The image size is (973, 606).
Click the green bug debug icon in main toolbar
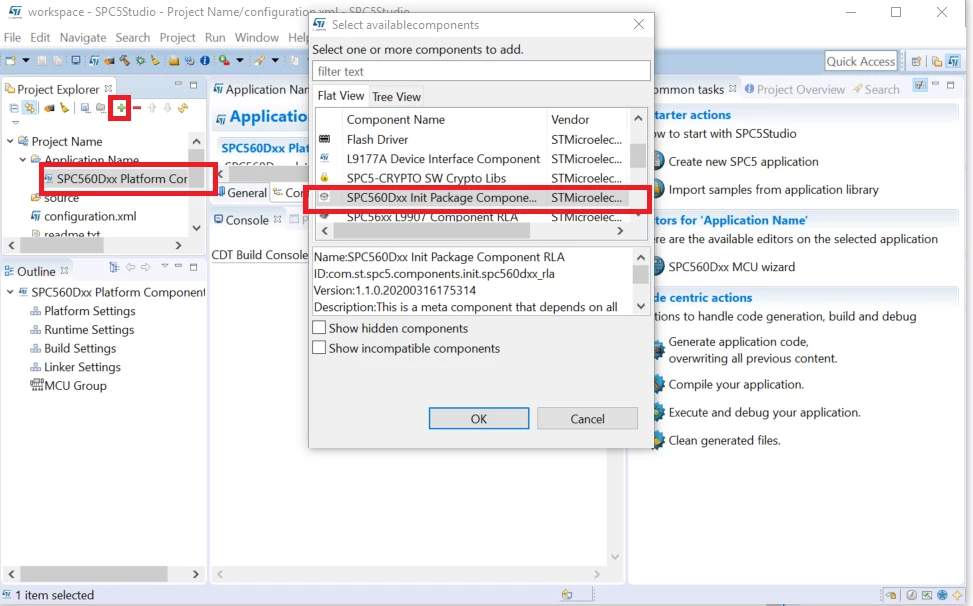click(x=141, y=61)
